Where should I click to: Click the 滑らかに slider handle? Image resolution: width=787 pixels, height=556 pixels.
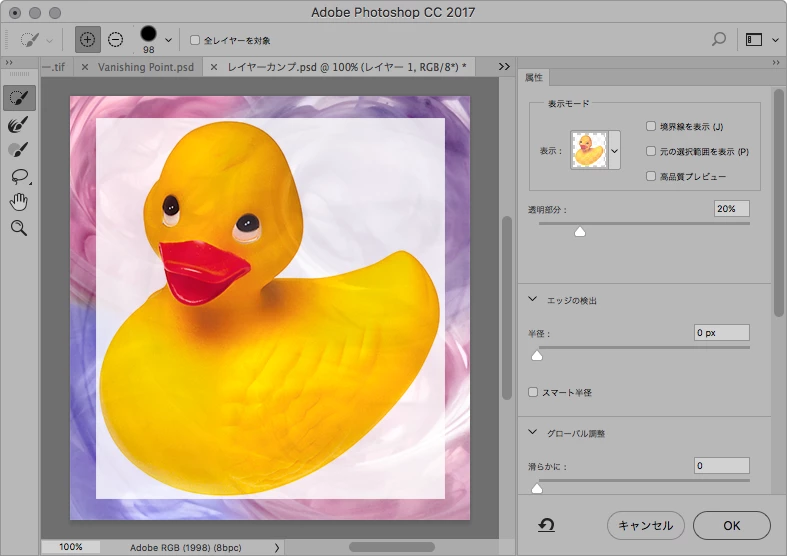537,488
